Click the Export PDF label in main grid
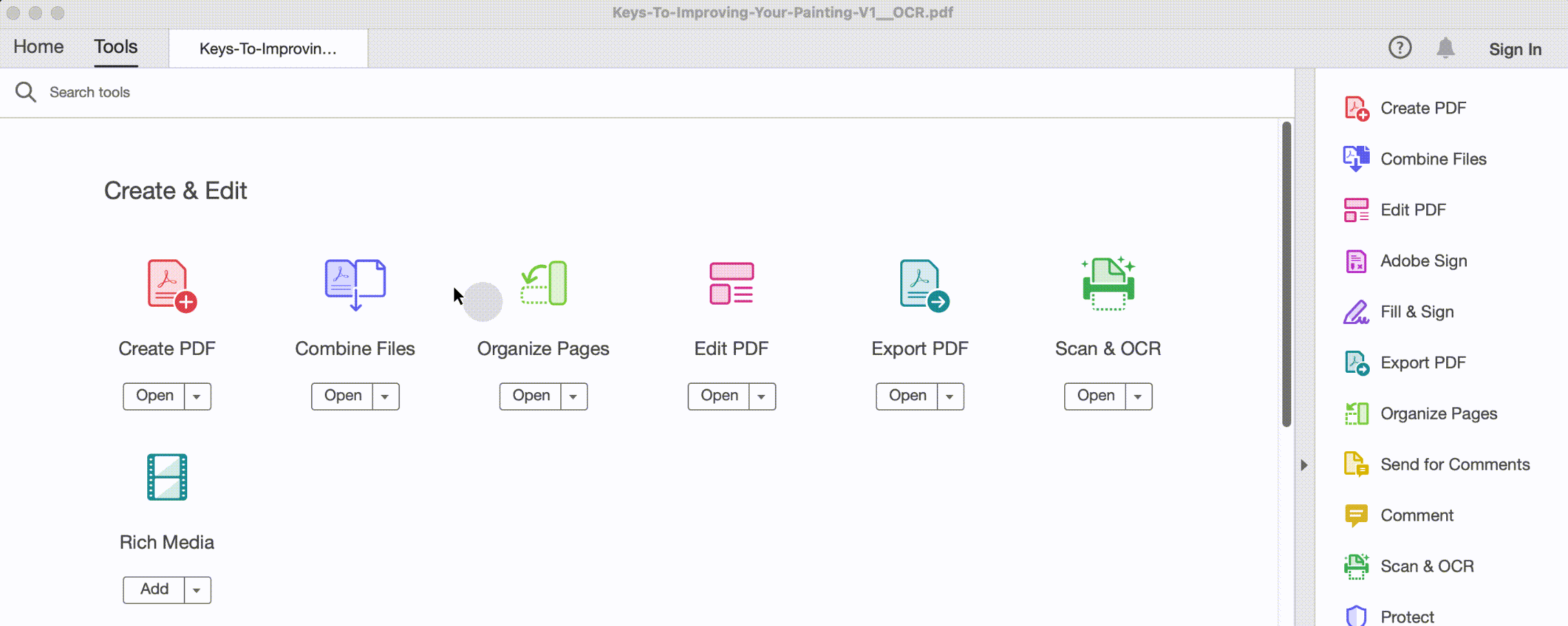The image size is (1568, 626). coord(920,349)
